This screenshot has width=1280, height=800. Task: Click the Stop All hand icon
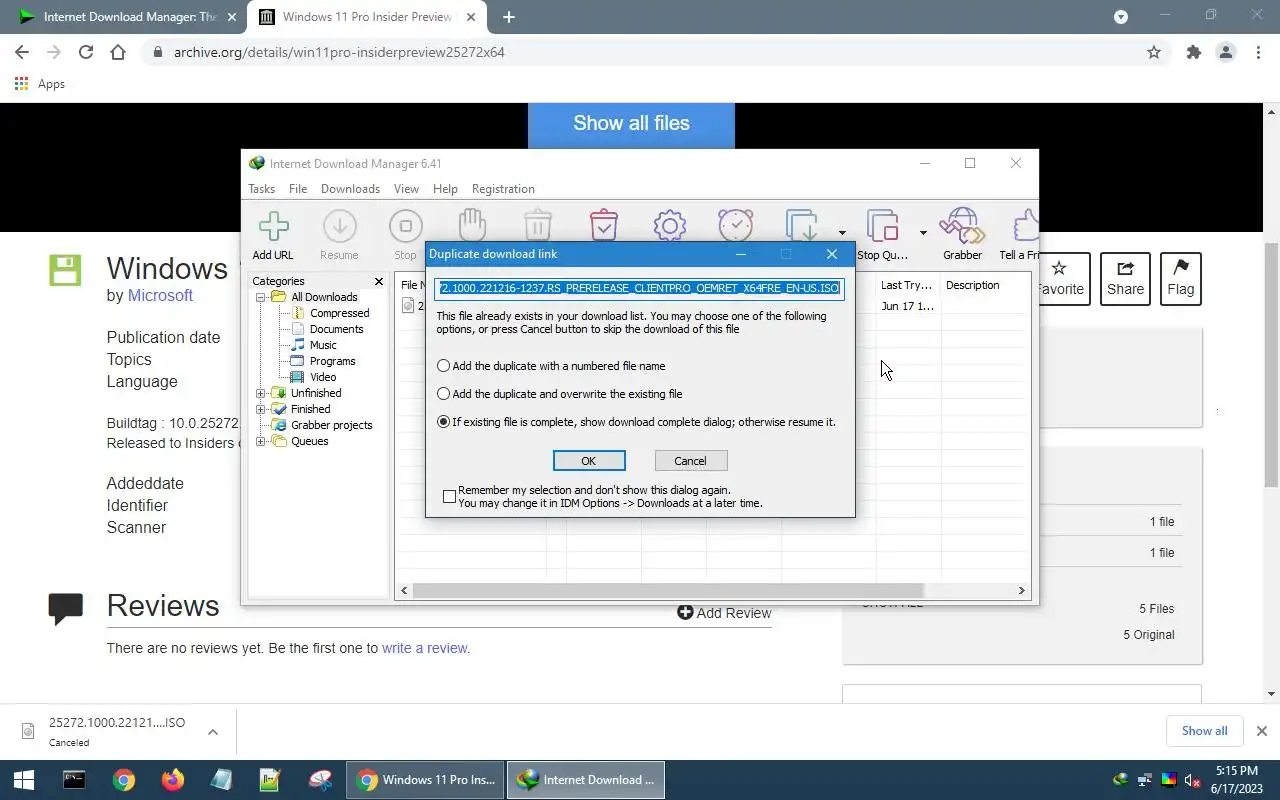pos(471,226)
